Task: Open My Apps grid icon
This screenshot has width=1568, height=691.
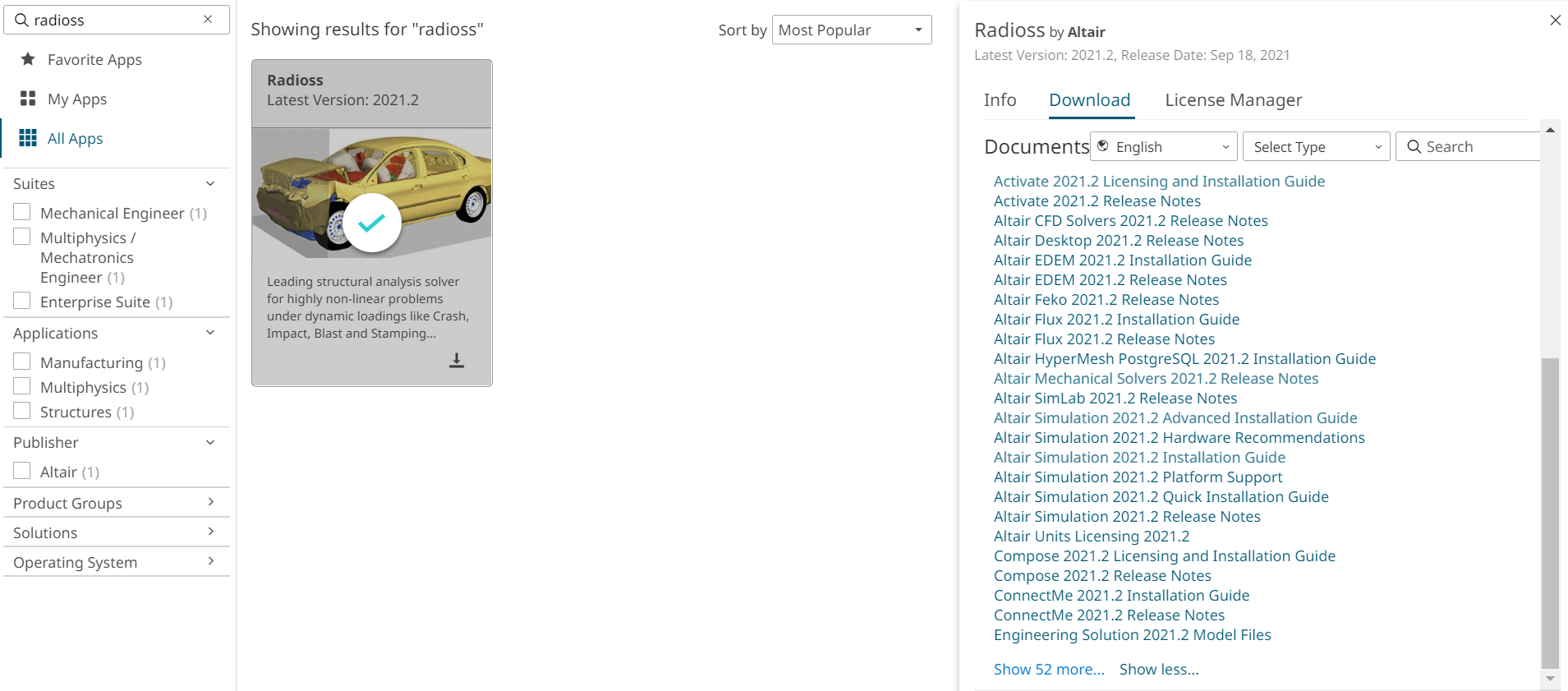Action: (x=28, y=99)
